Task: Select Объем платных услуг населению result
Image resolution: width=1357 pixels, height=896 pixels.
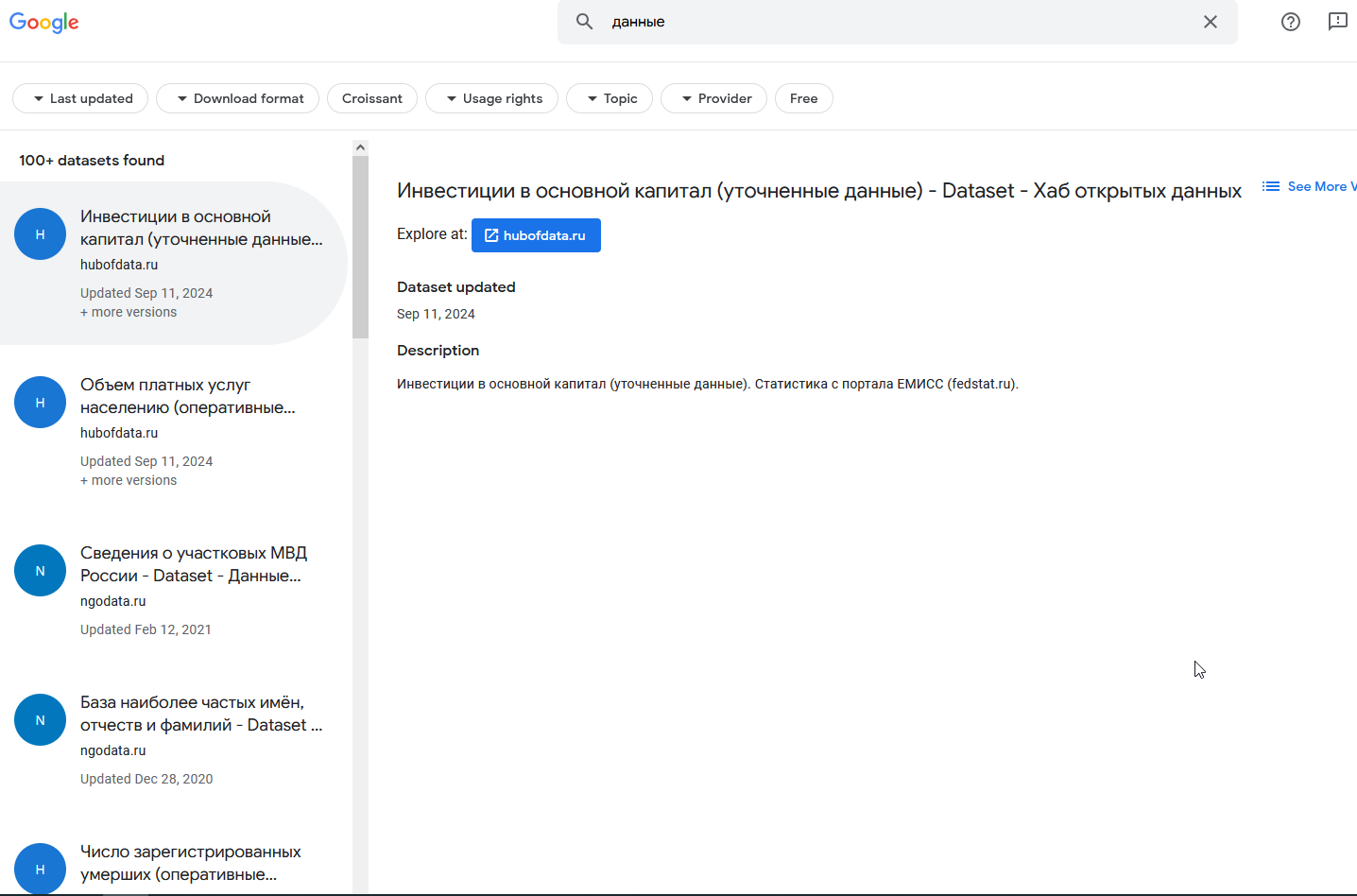Action: click(x=174, y=431)
